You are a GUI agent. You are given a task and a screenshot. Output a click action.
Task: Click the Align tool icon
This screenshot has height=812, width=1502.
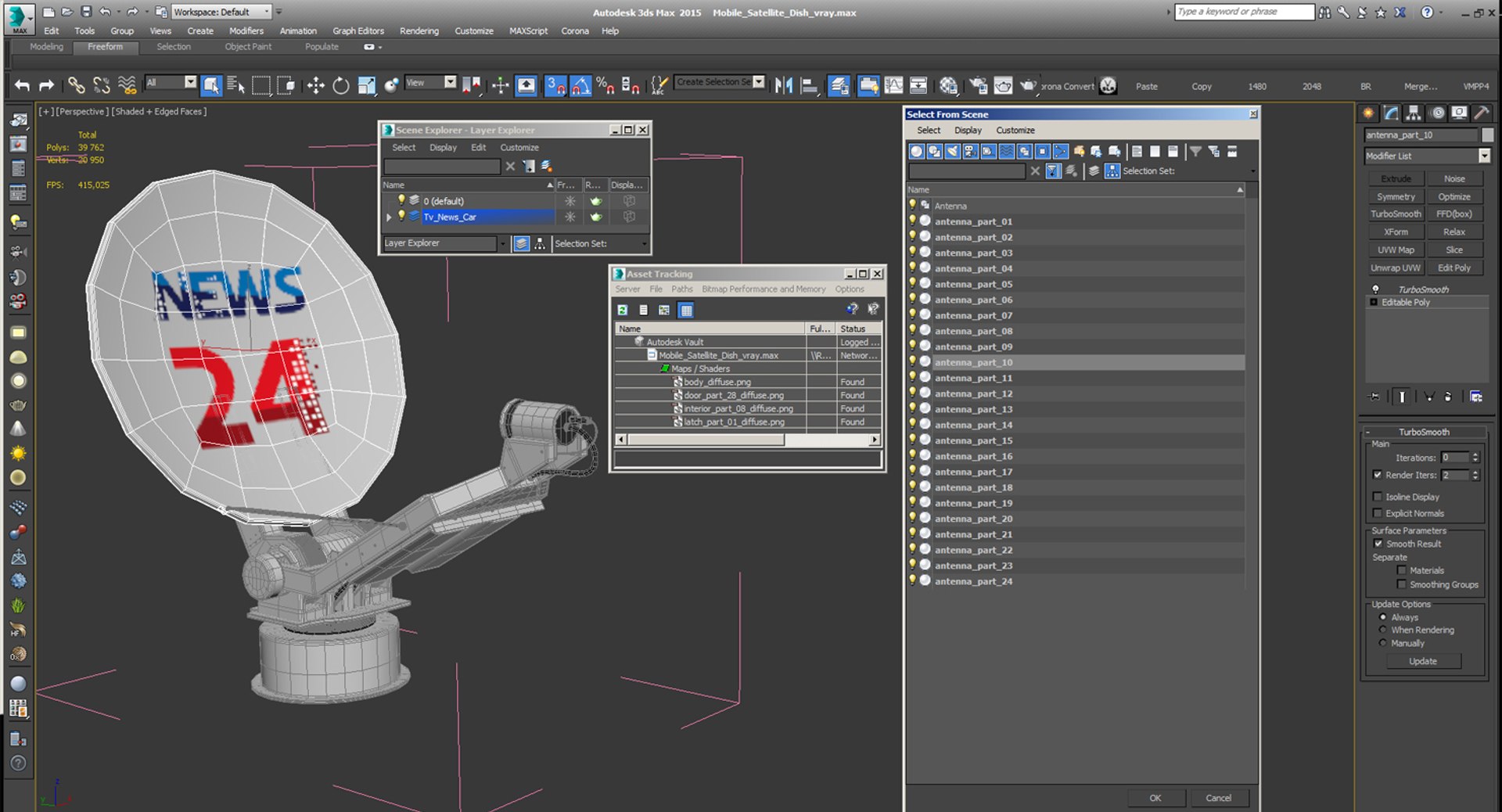(810, 85)
